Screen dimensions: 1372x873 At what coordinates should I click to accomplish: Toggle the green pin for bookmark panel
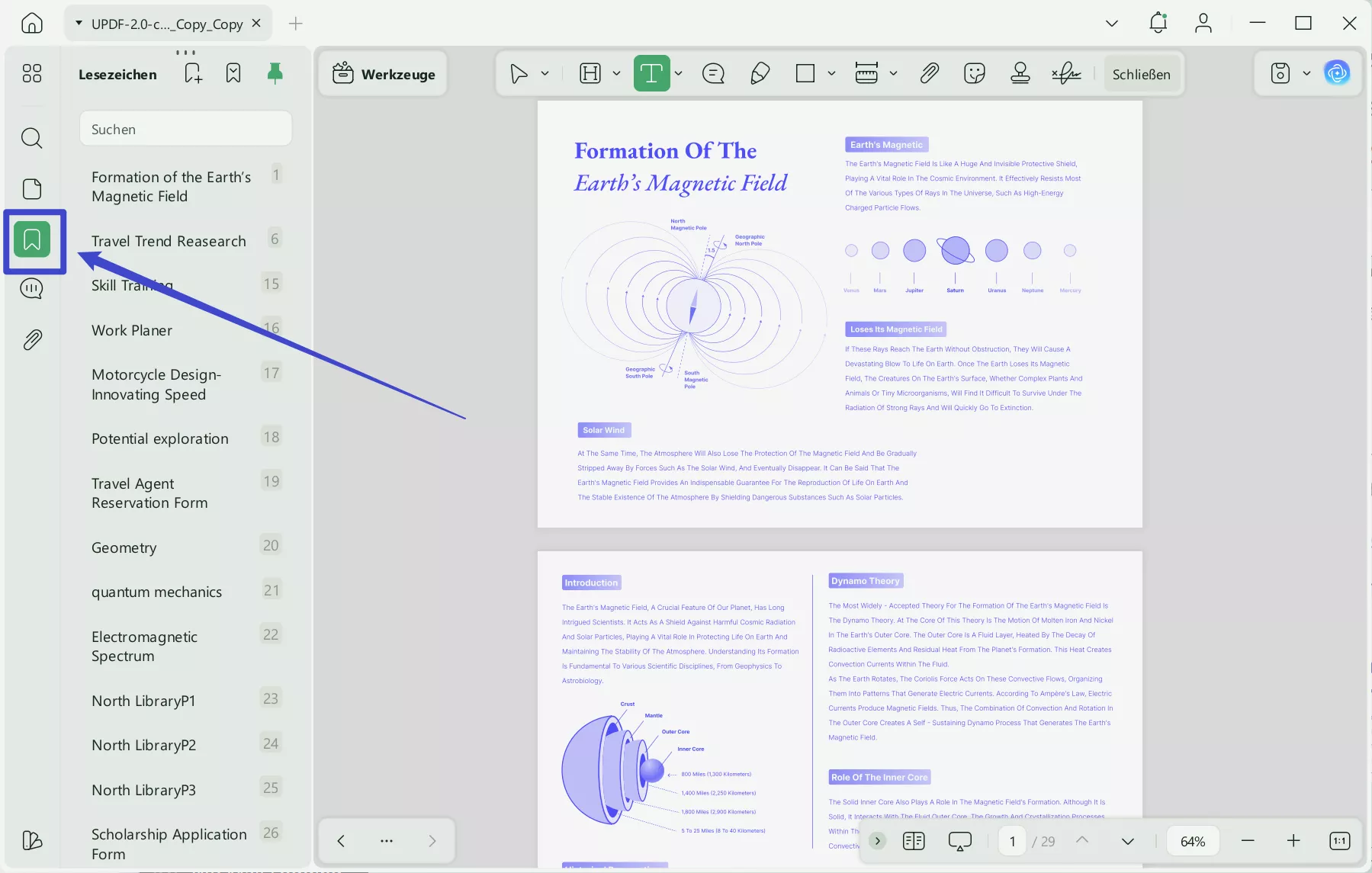275,73
